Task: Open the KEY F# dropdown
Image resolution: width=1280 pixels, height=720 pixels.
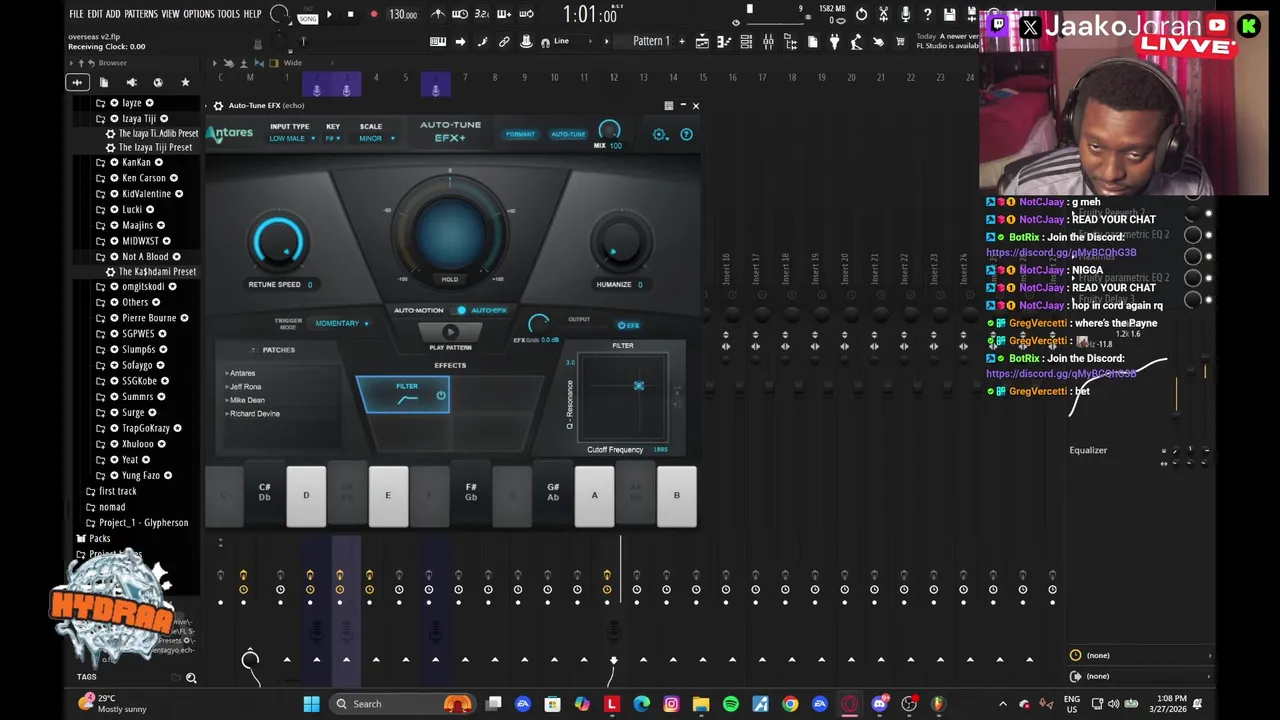Action: [x=334, y=138]
